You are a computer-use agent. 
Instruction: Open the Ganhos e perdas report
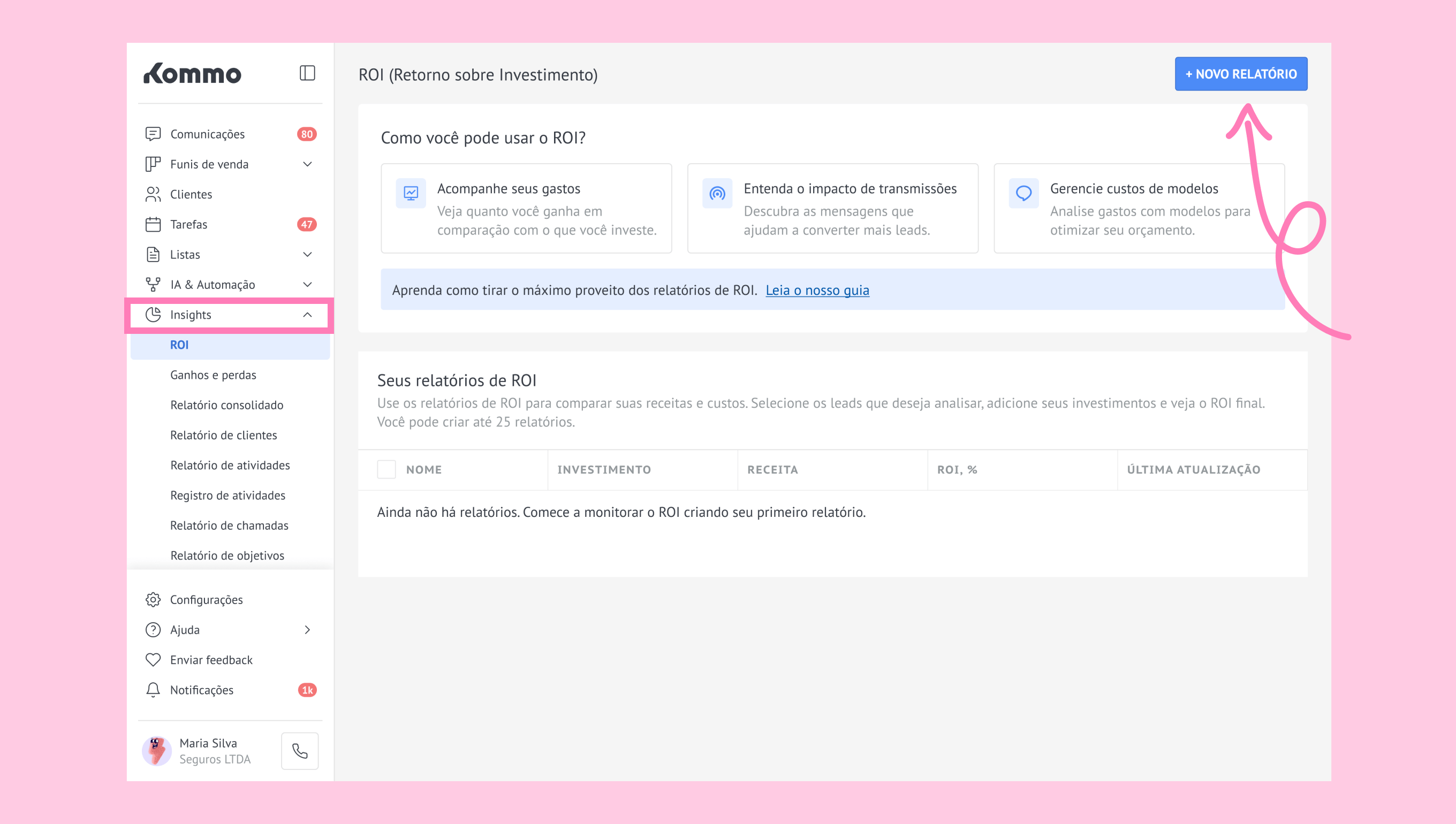(x=214, y=375)
